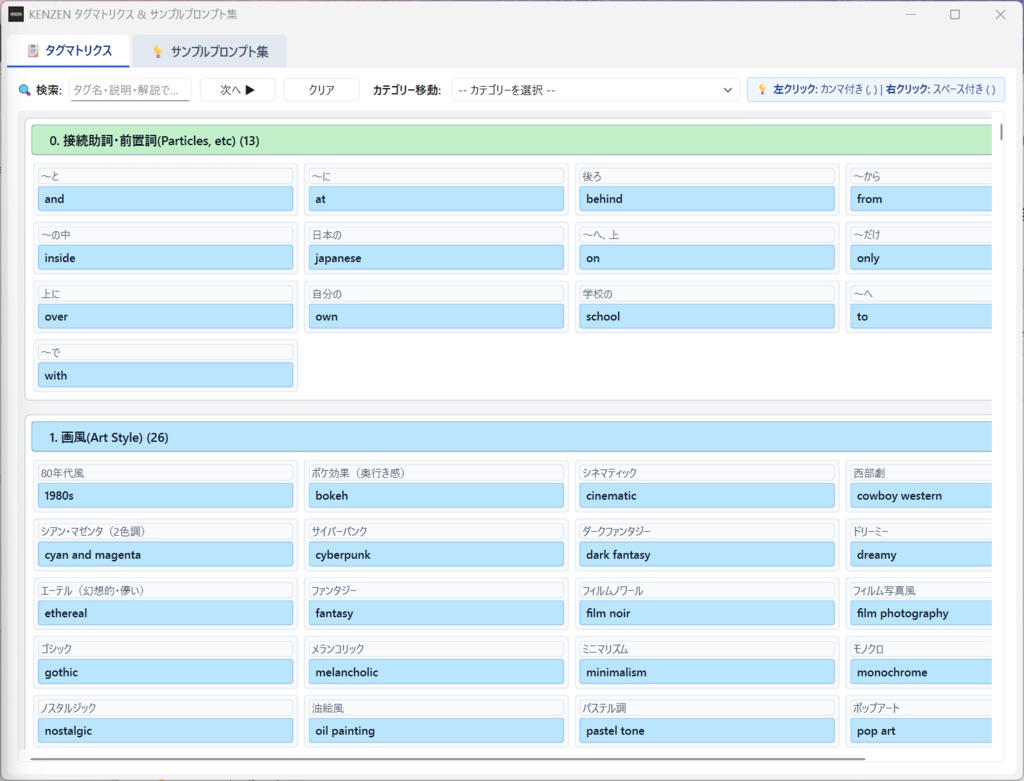This screenshot has width=1024, height=781.
Task: Insert the 'behind' tag
Action: (x=707, y=199)
